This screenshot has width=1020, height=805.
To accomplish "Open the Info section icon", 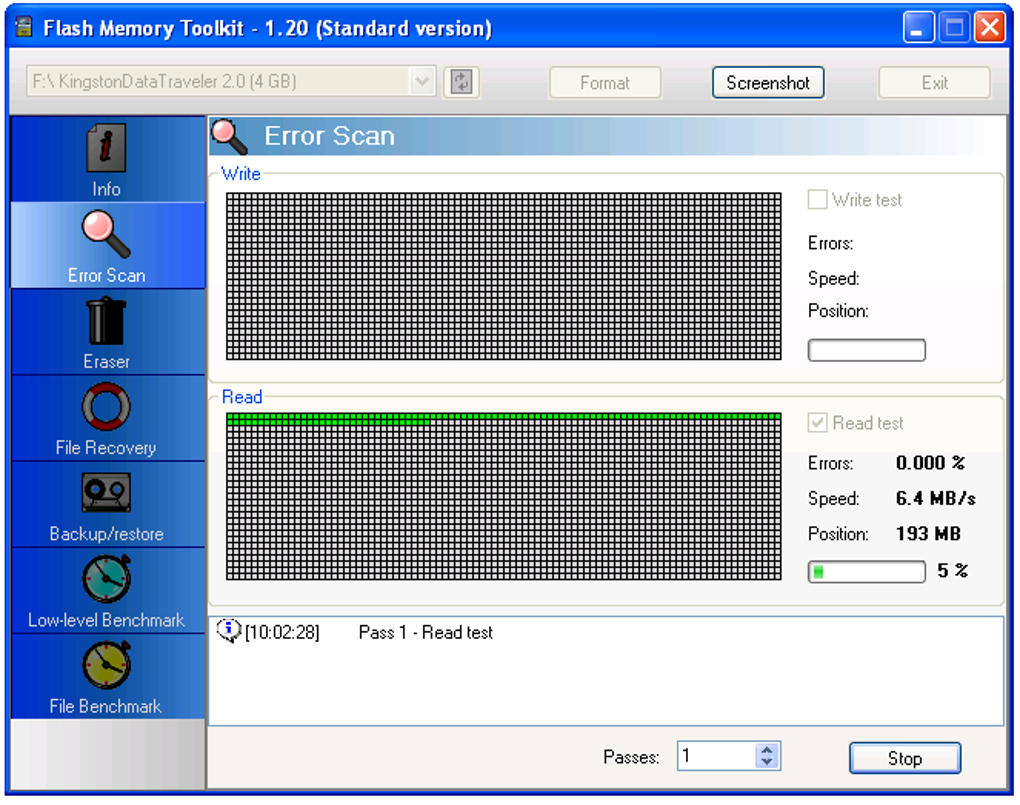I will 105,148.
